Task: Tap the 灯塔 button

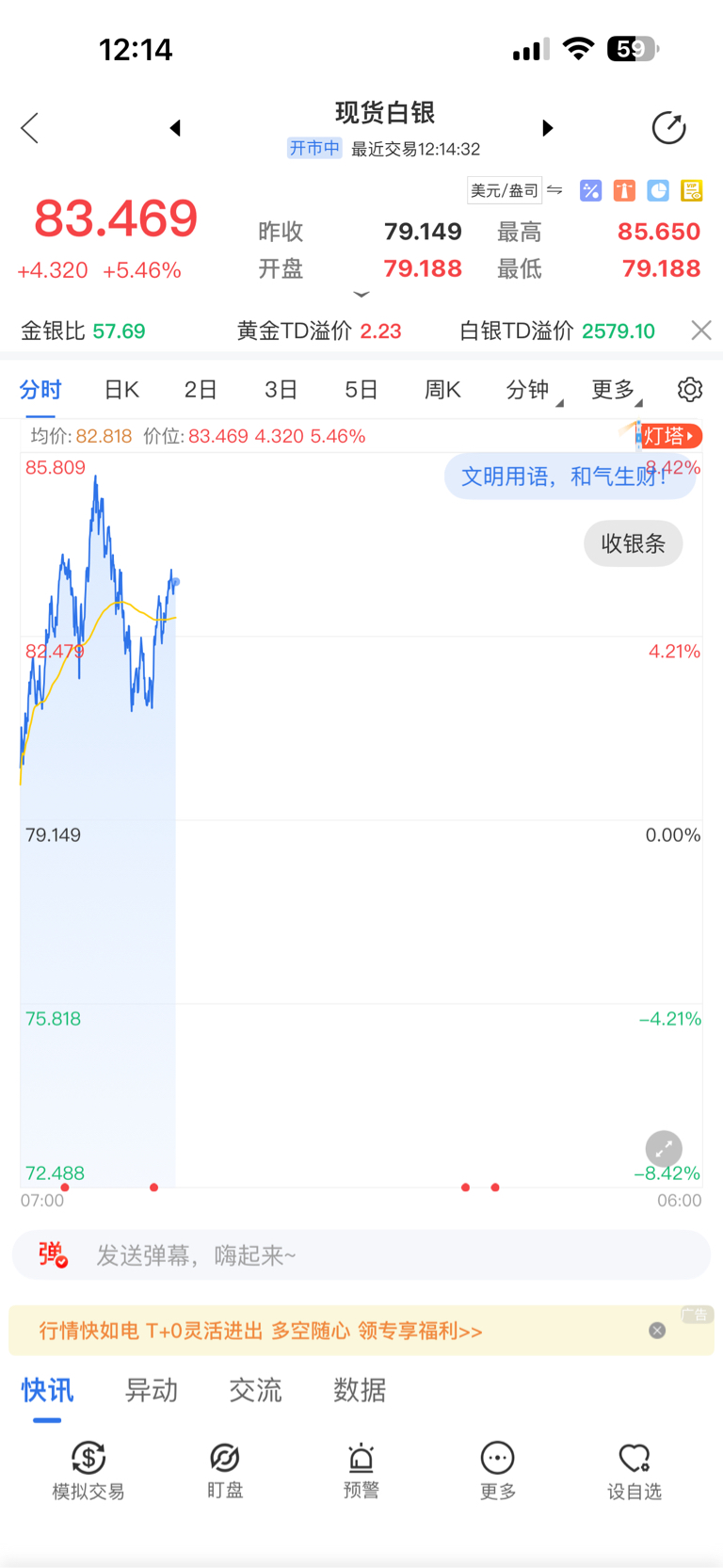Action: click(669, 436)
